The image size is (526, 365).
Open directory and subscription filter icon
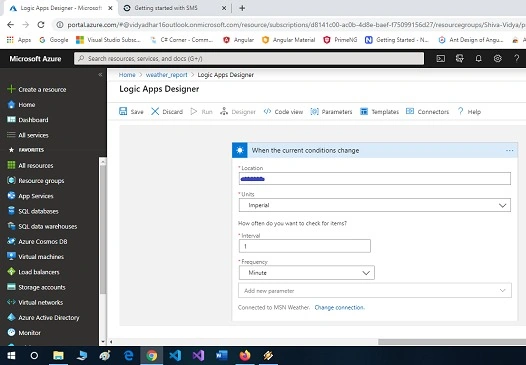[460, 58]
